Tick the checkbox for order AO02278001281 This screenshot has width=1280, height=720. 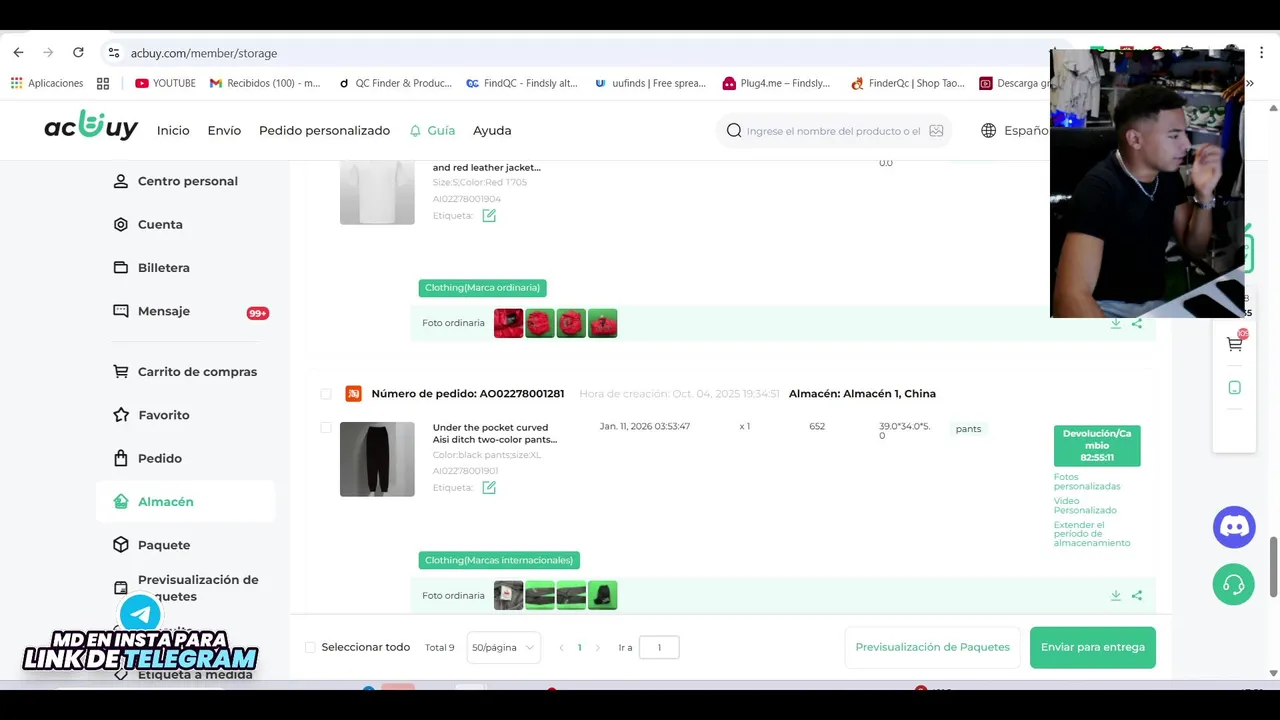pos(326,394)
